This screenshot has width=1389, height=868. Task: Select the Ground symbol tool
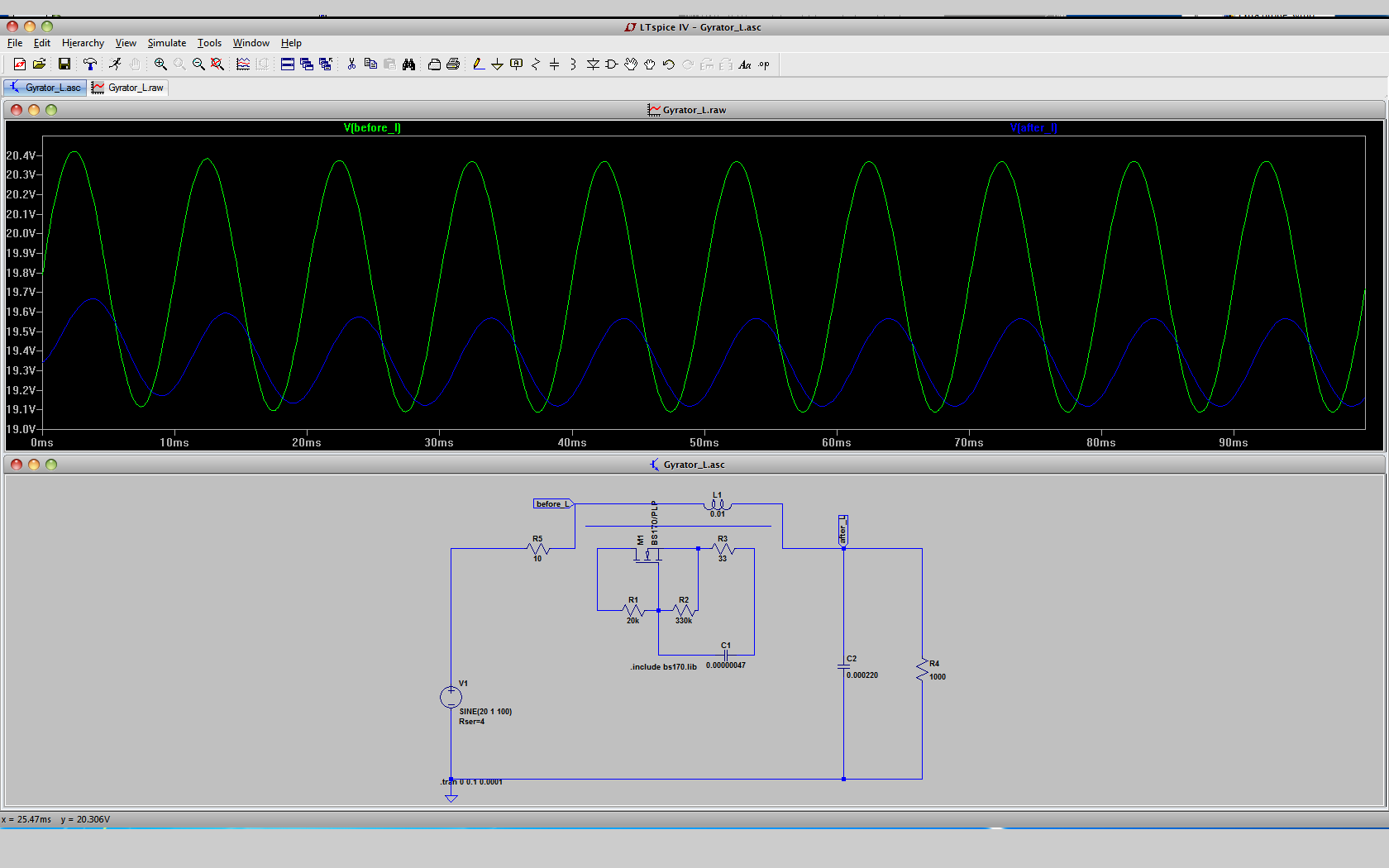[x=497, y=64]
